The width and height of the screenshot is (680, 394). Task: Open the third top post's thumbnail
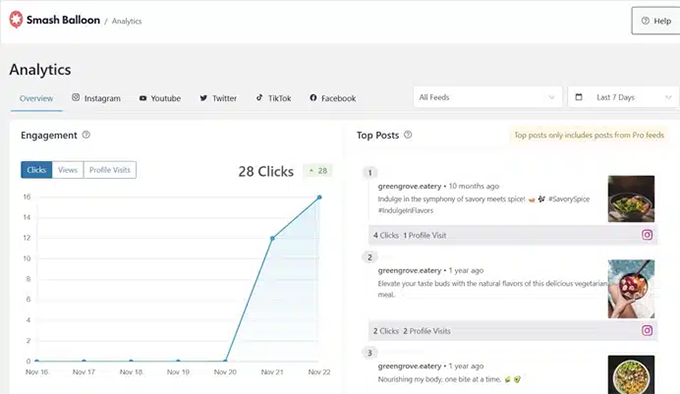pyautogui.click(x=631, y=375)
